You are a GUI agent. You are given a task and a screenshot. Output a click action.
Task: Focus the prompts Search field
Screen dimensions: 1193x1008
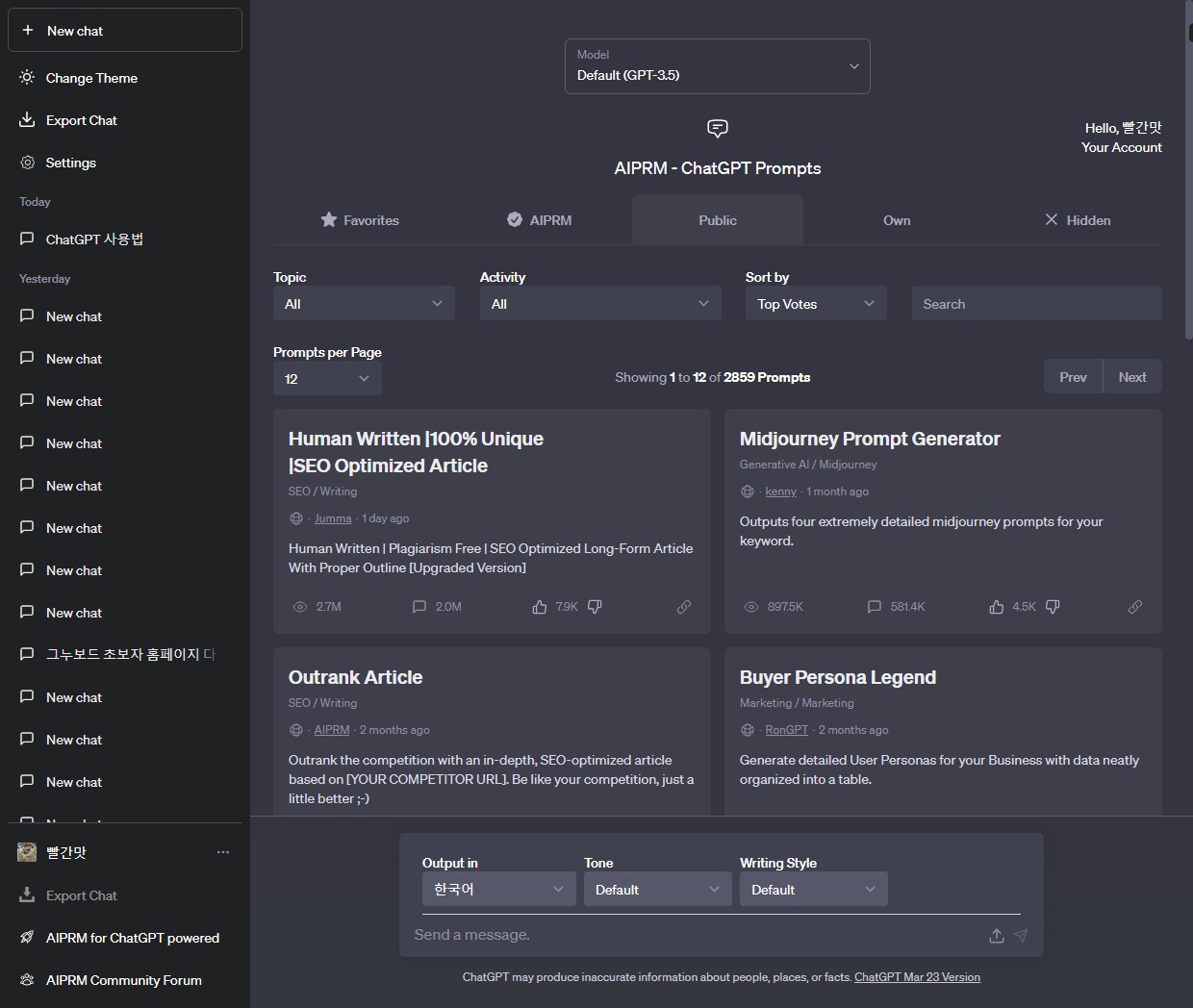point(1036,304)
